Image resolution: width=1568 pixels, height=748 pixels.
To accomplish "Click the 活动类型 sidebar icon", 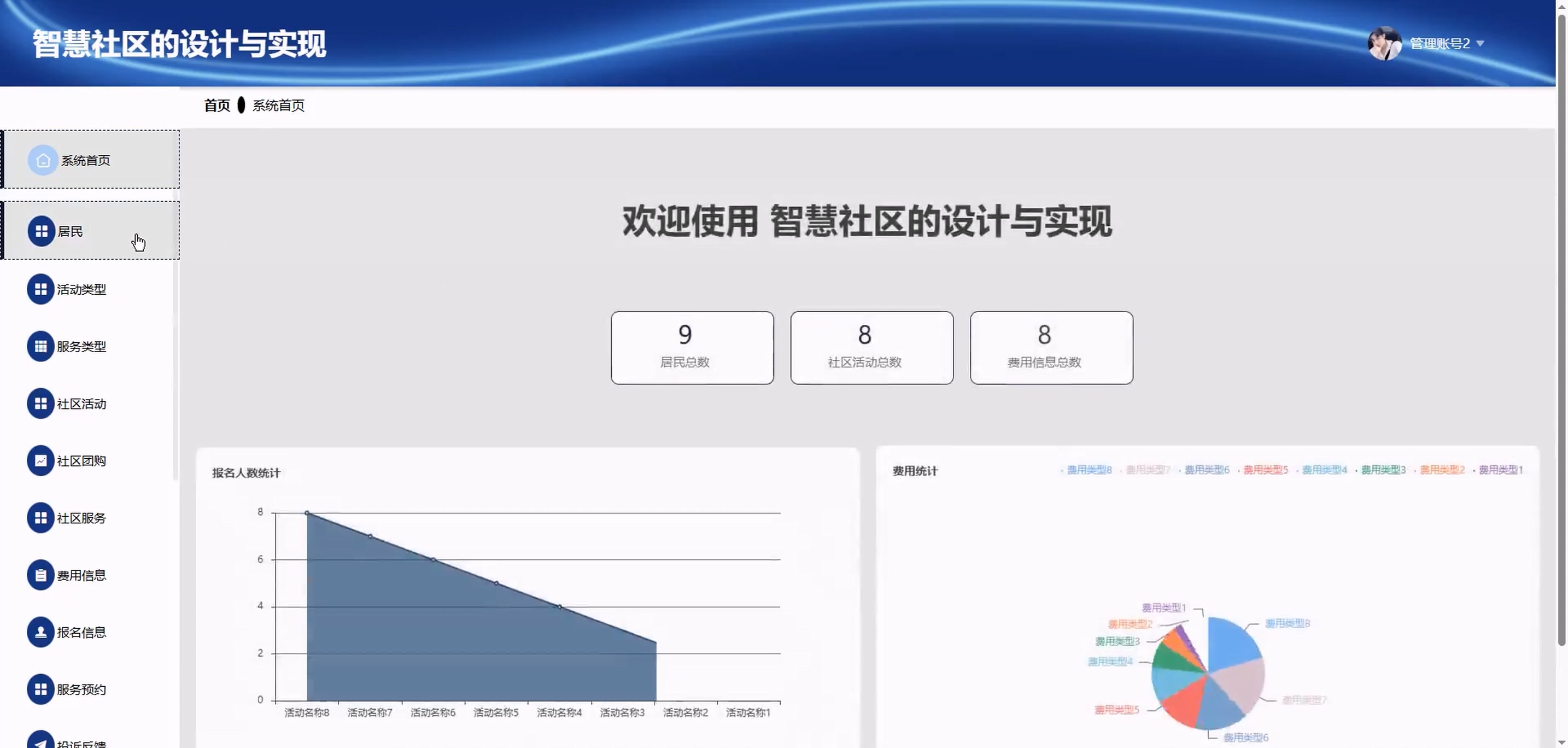I will pyautogui.click(x=41, y=289).
